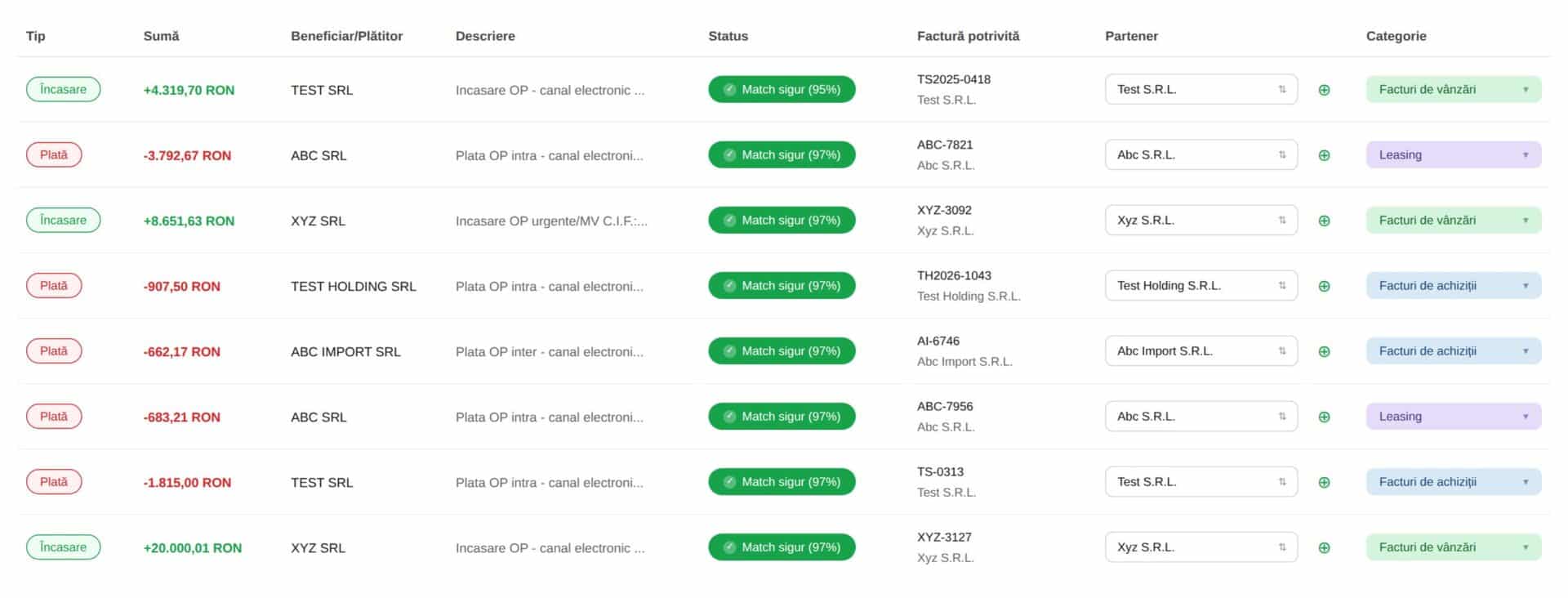
Task: Expand the Facturi de vânzări category for the +20.000,01 RON row
Action: tap(1454, 547)
